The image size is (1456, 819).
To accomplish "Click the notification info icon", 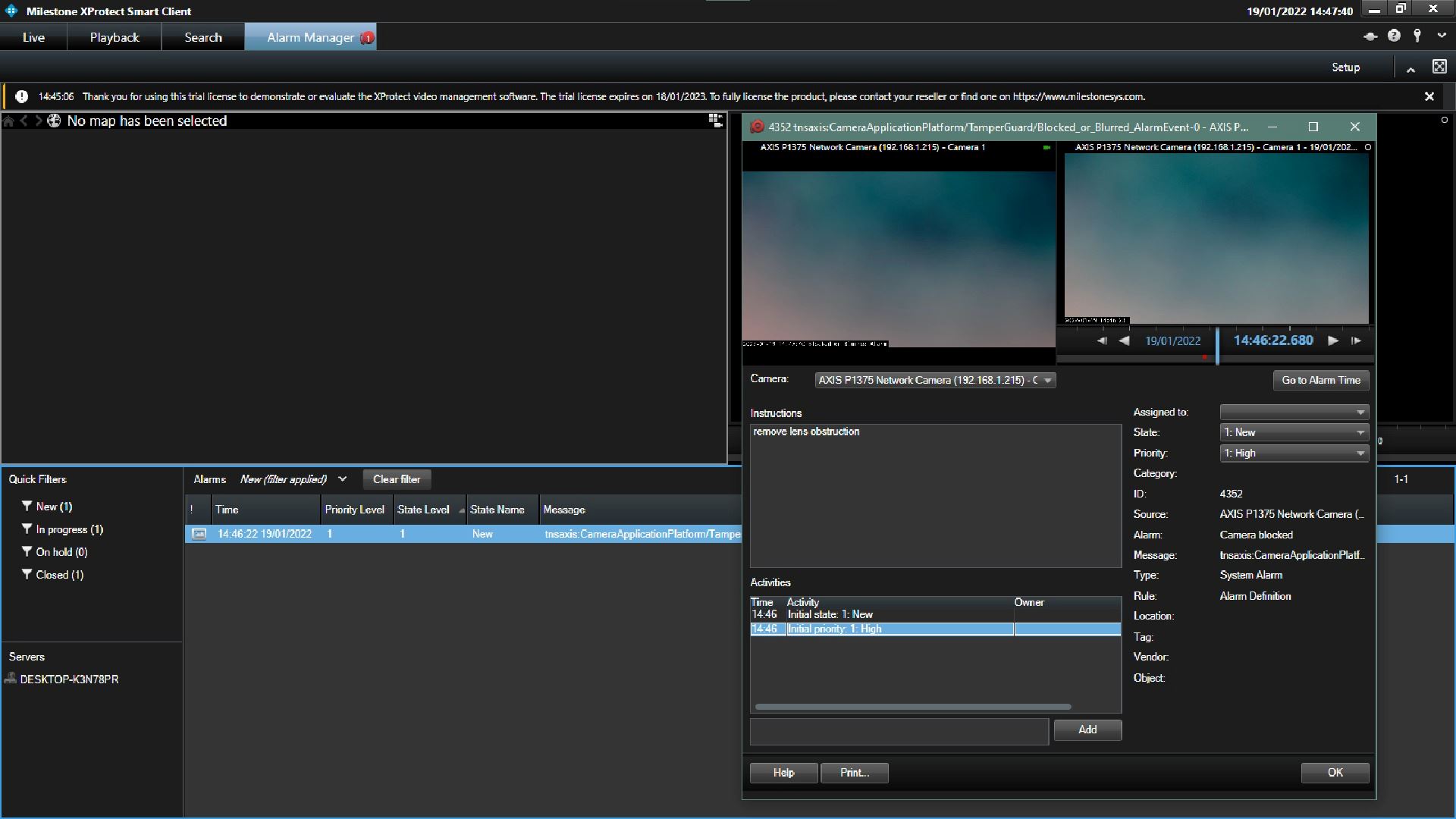I will click(22, 96).
